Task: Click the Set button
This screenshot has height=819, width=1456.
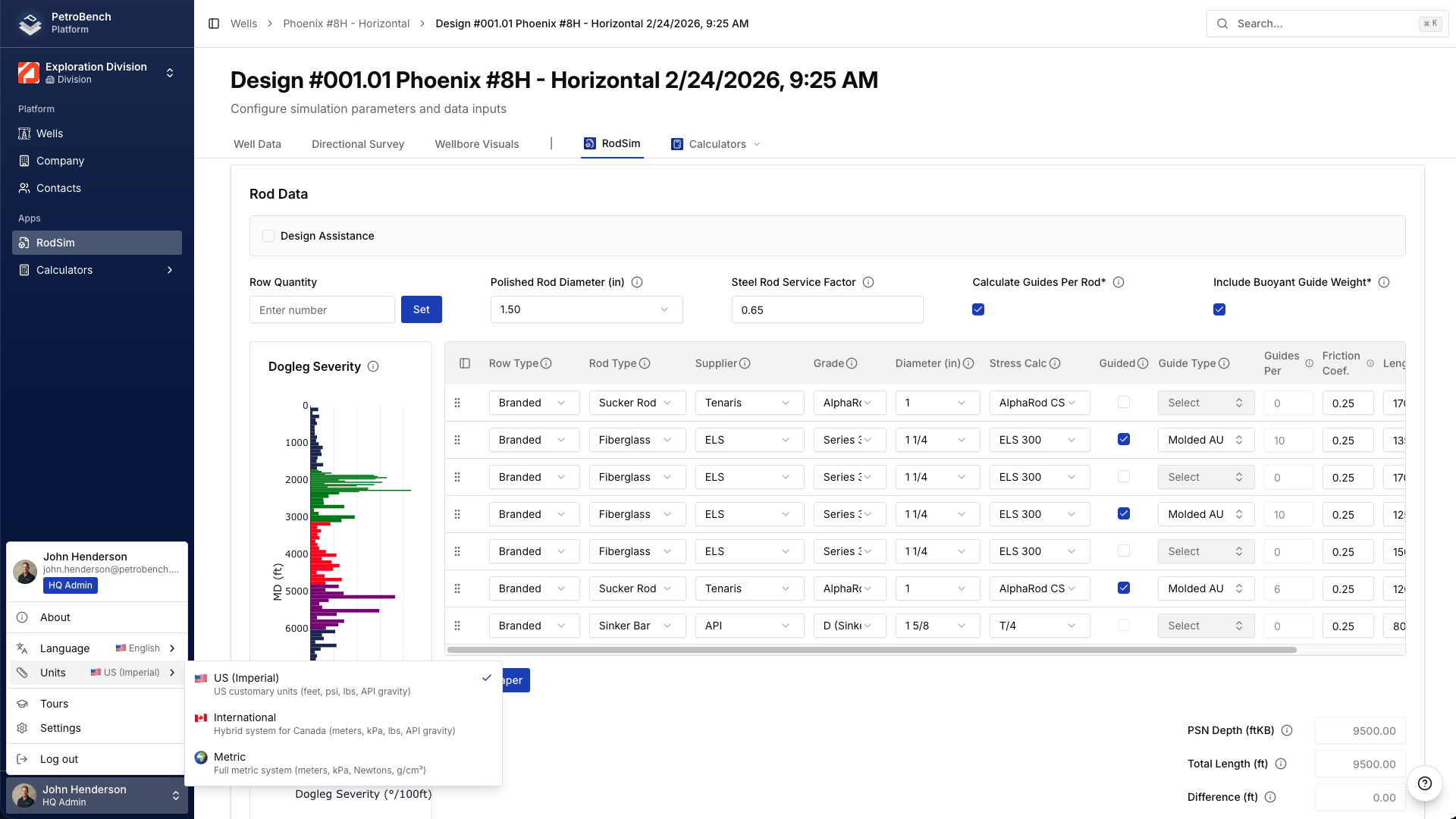Action: pos(421,309)
